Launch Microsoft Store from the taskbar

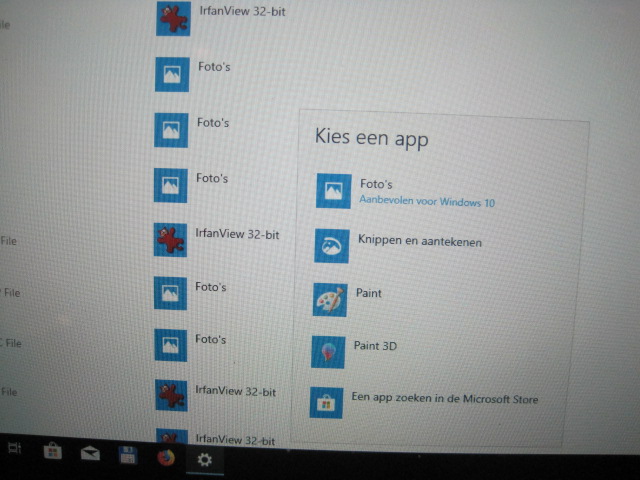(x=53, y=451)
